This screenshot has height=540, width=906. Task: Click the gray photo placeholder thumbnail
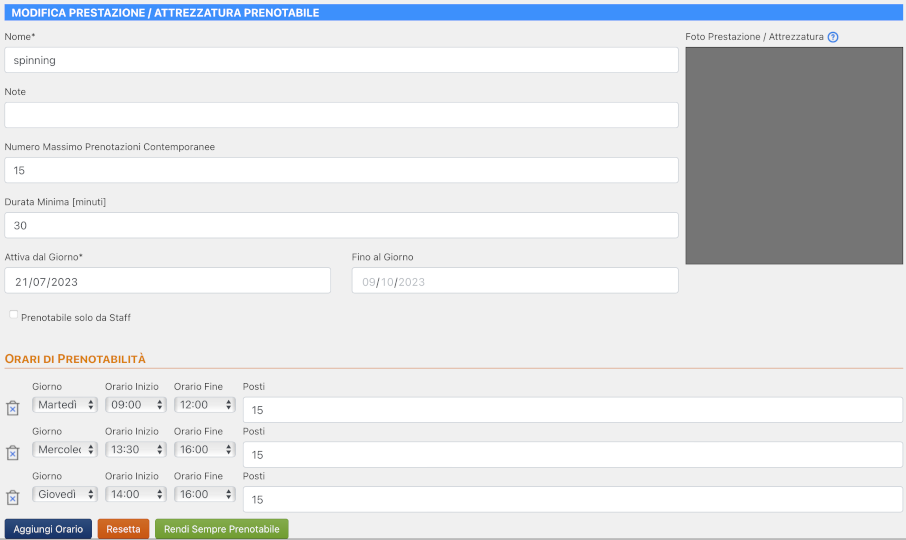[794, 155]
